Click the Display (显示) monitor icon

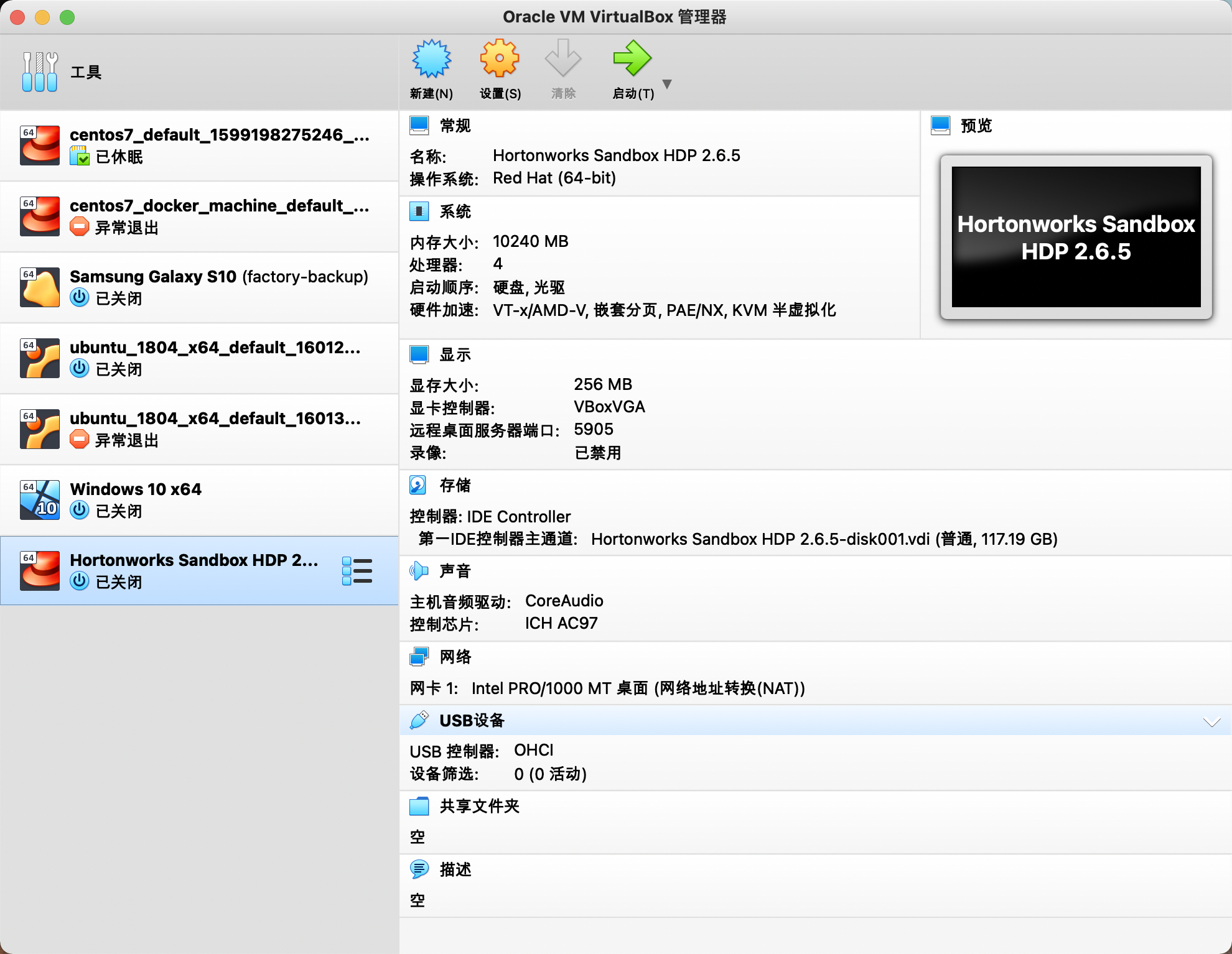[419, 354]
